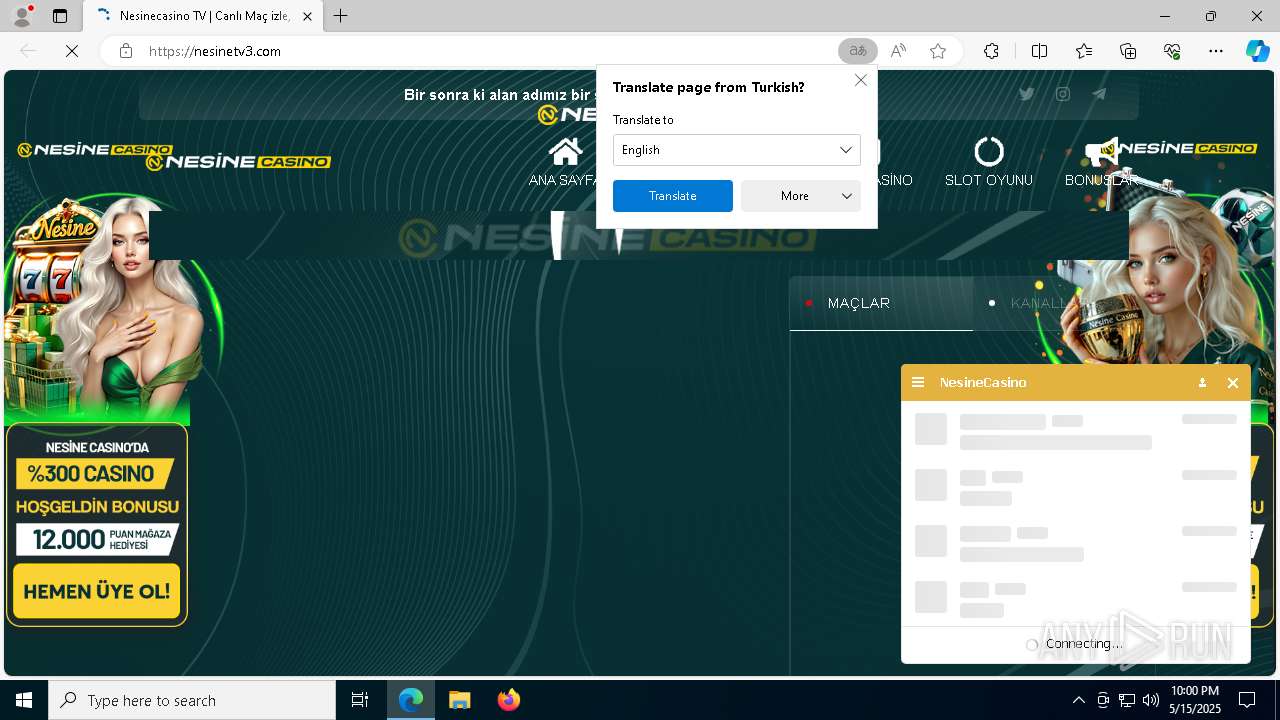Click the top-left Nesine Casino logo
Viewport: 1280px width, 720px height.
tap(95, 150)
